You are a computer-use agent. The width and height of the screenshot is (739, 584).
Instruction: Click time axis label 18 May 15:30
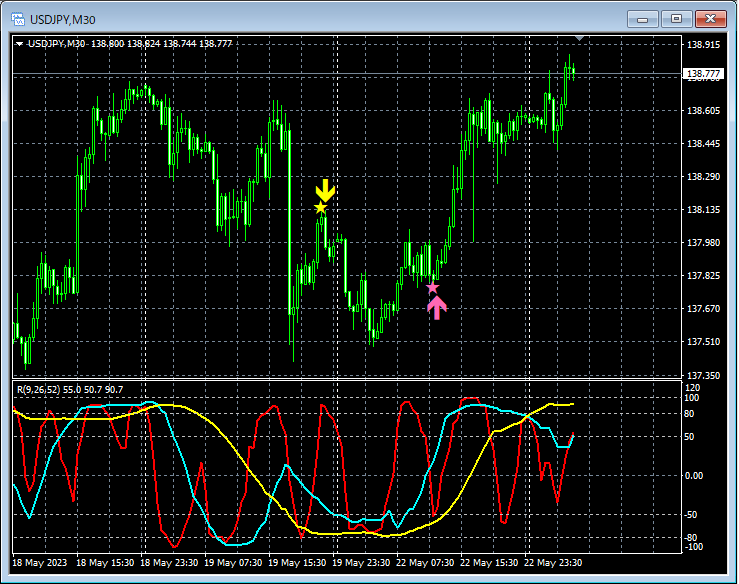pyautogui.click(x=105, y=563)
